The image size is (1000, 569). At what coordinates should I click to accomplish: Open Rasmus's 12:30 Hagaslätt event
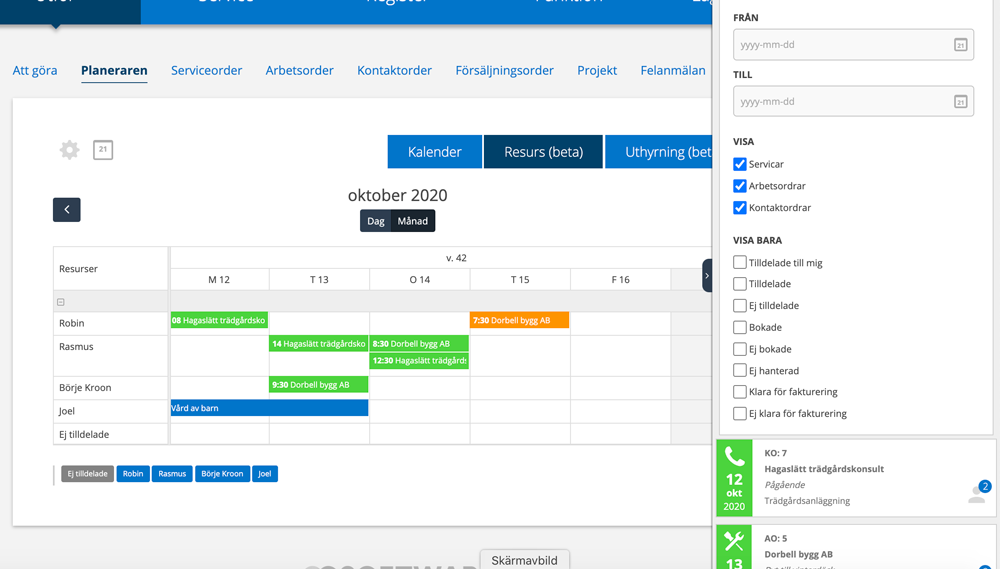(419, 360)
